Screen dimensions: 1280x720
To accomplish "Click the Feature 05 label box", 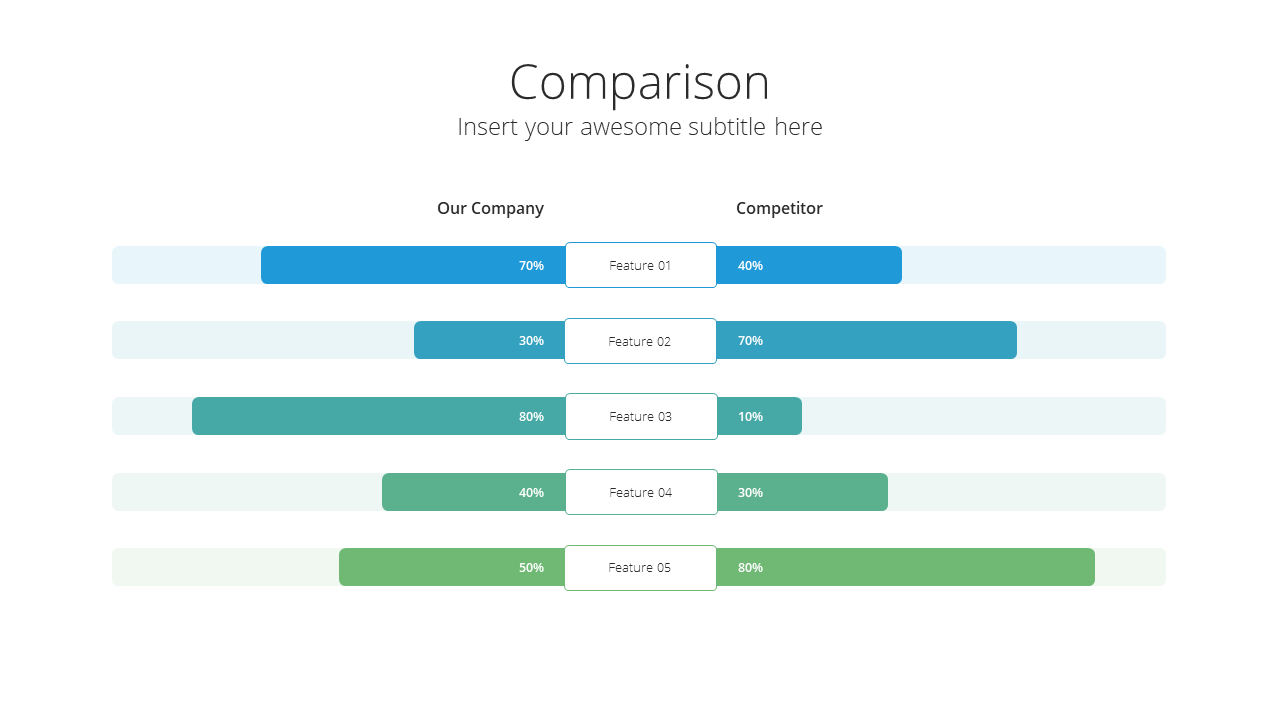I will pos(641,568).
